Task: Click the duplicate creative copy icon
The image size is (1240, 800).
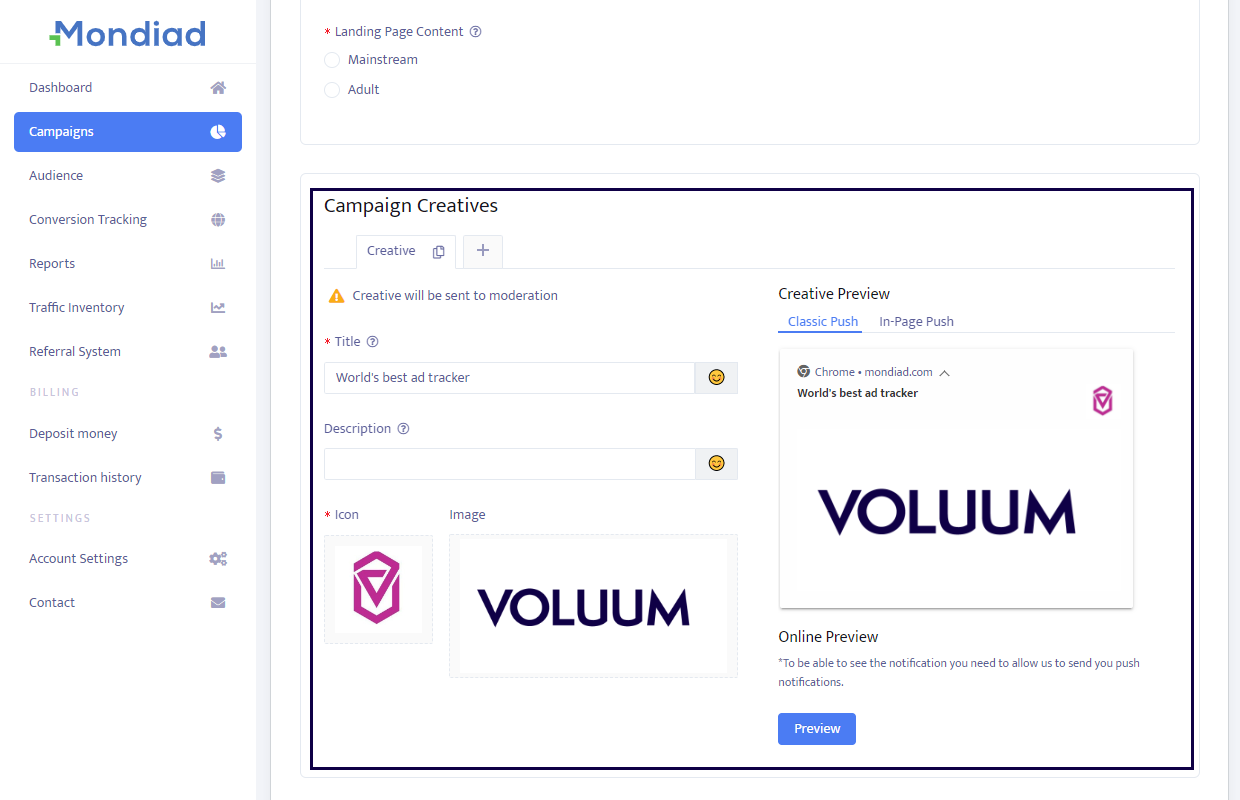Action: point(438,252)
